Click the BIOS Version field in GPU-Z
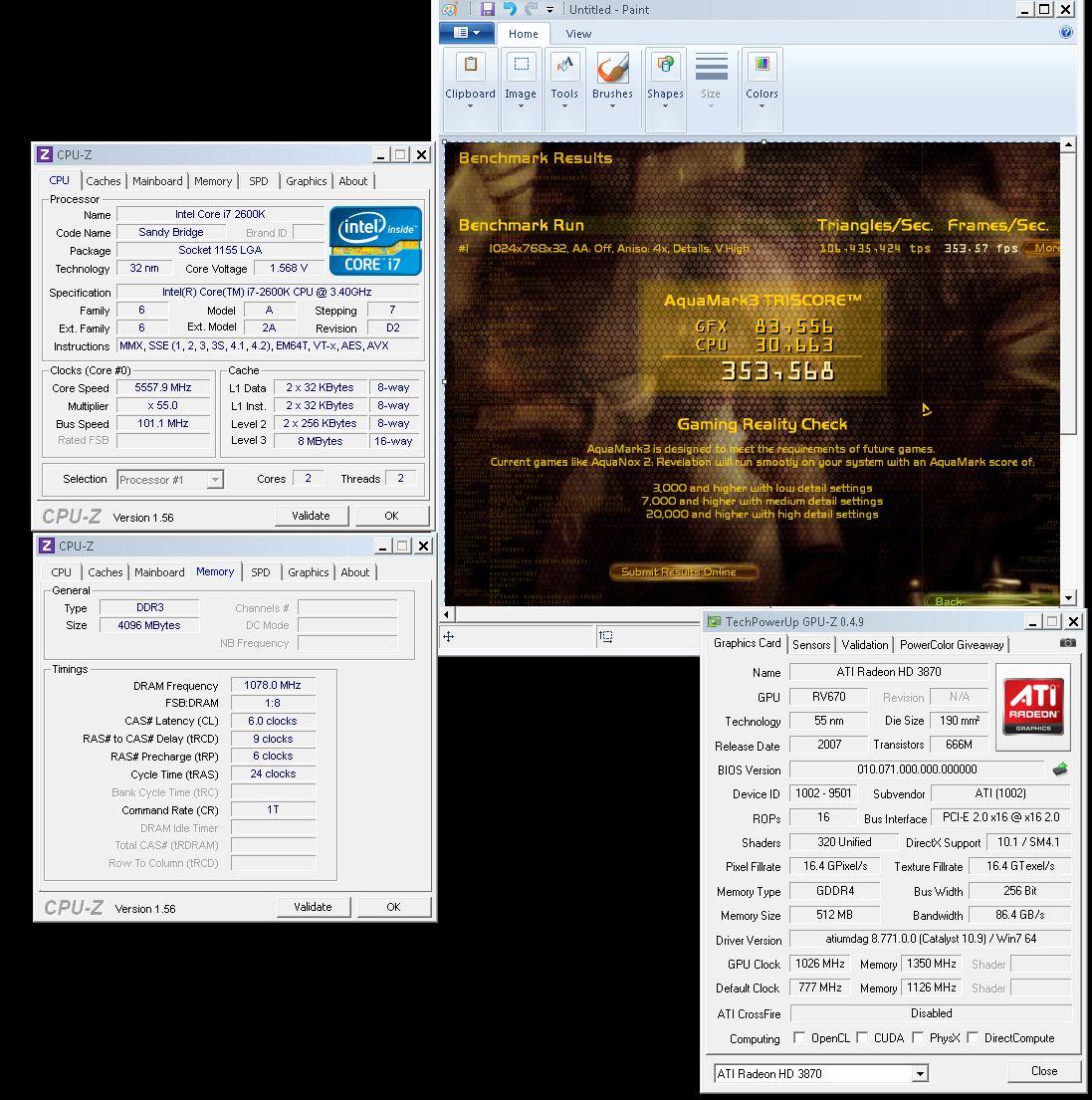Image resolution: width=1092 pixels, height=1100 pixels. pyautogui.click(x=917, y=770)
